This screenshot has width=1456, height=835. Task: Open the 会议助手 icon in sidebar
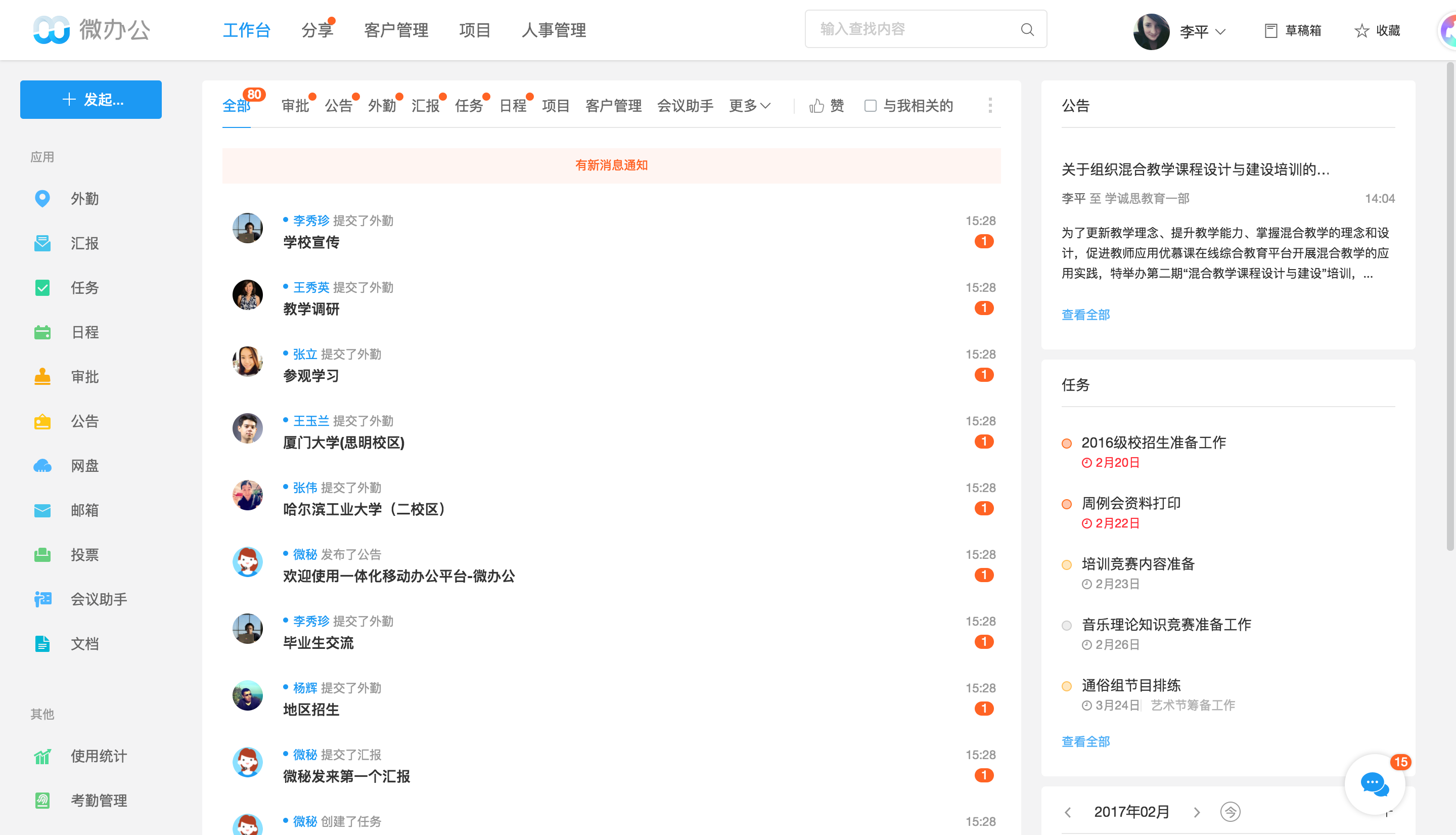click(42, 599)
